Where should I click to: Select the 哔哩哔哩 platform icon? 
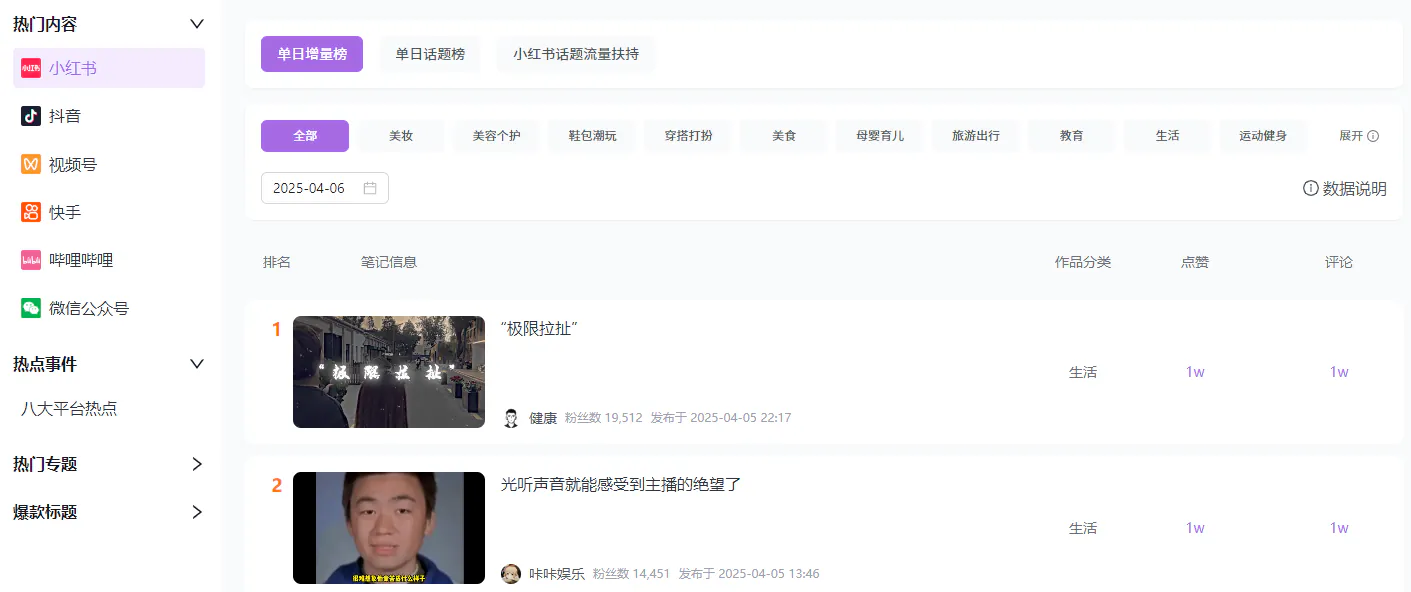tap(29, 260)
